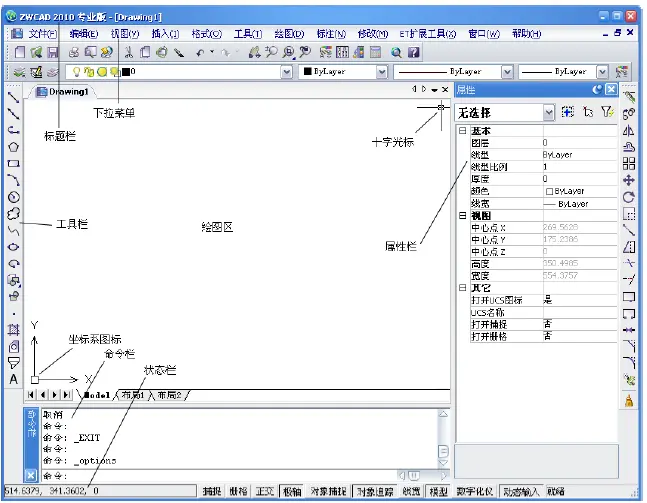Viewport: 647px width, 503px height.
Task: Click the coordinate readout in status bar
Action: (99, 491)
